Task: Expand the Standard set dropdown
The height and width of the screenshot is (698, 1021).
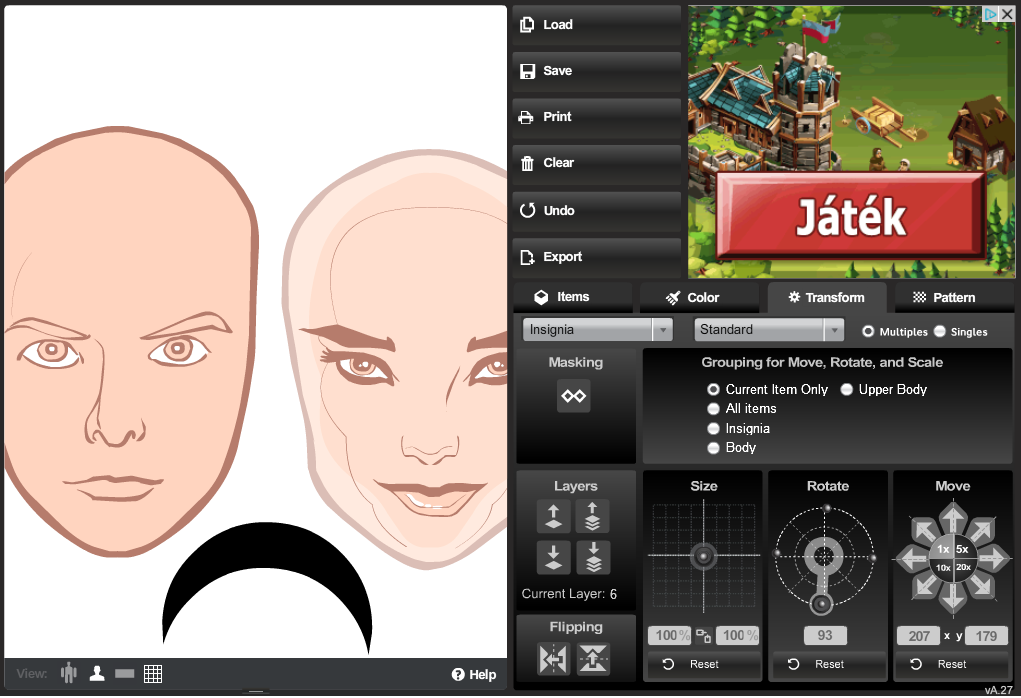Action: pyautogui.click(x=769, y=330)
